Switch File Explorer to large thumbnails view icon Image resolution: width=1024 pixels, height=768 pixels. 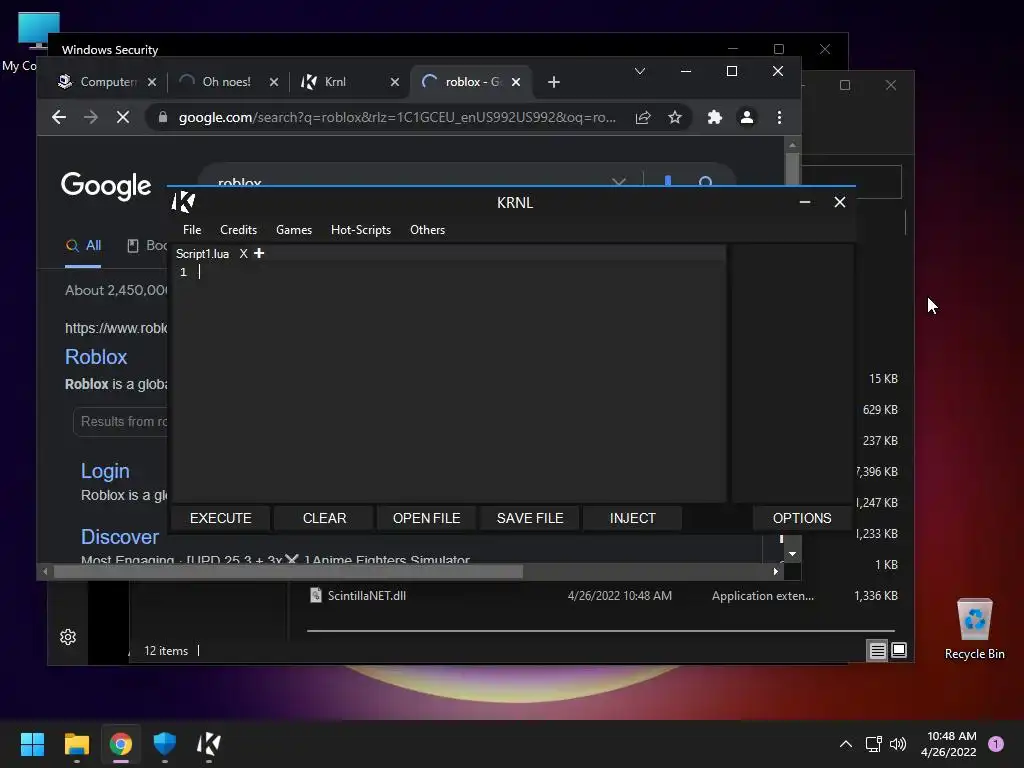click(899, 650)
